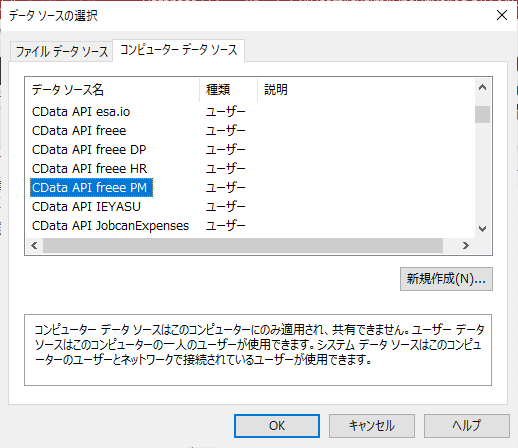Click the vertical scrollbar thumb
The height and width of the screenshot is (448, 518).
pyautogui.click(x=482, y=114)
